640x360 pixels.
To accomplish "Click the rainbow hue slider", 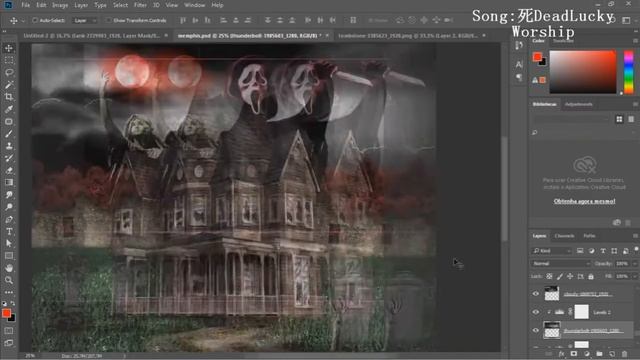I will coord(629,72).
